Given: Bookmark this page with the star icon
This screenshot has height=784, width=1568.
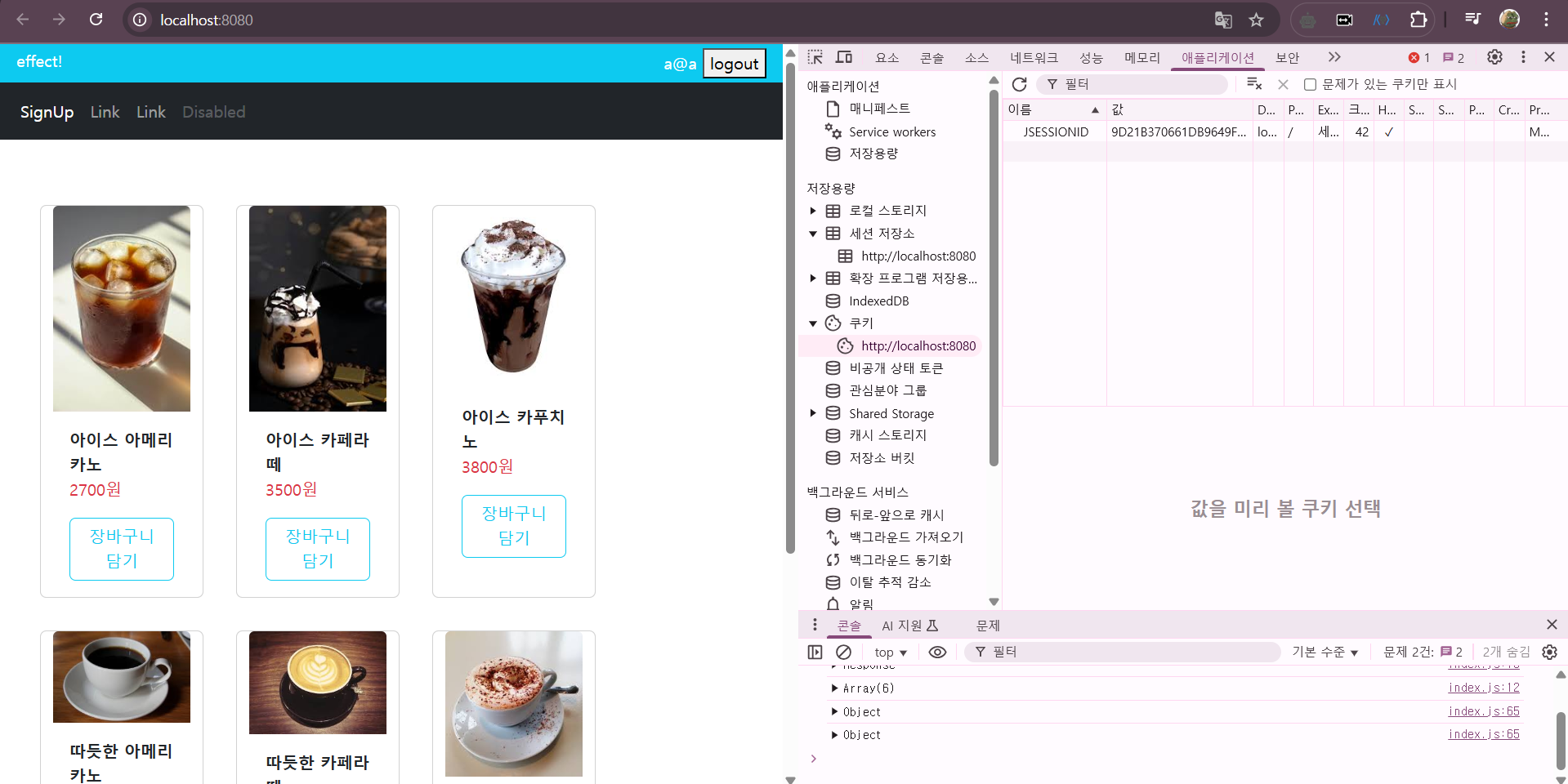Looking at the screenshot, I should (1256, 20).
